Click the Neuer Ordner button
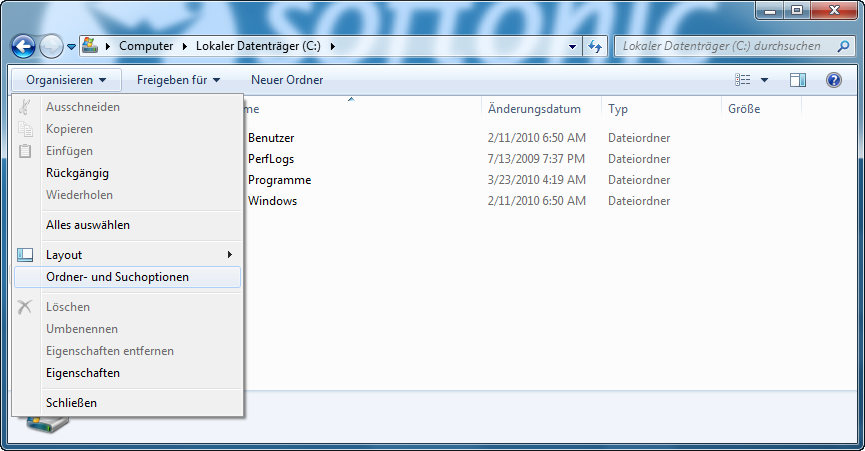 point(287,80)
